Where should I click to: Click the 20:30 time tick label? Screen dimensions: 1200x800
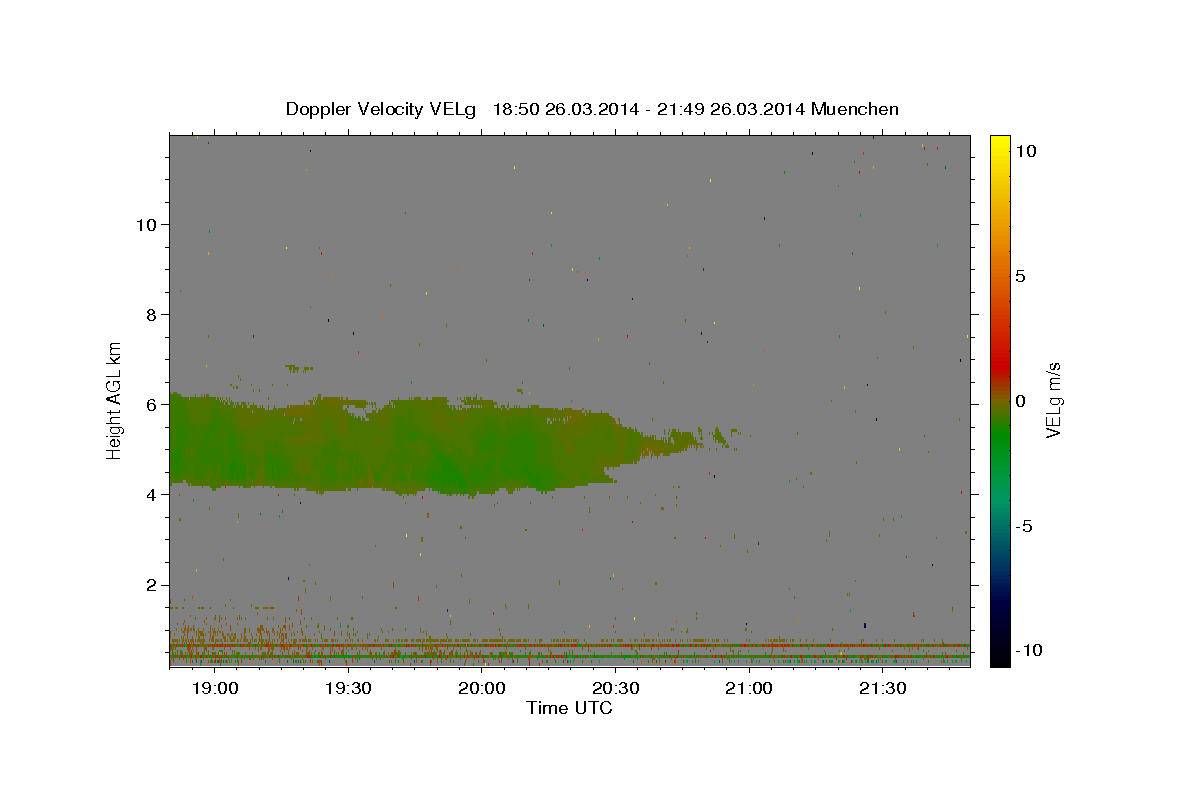point(615,689)
